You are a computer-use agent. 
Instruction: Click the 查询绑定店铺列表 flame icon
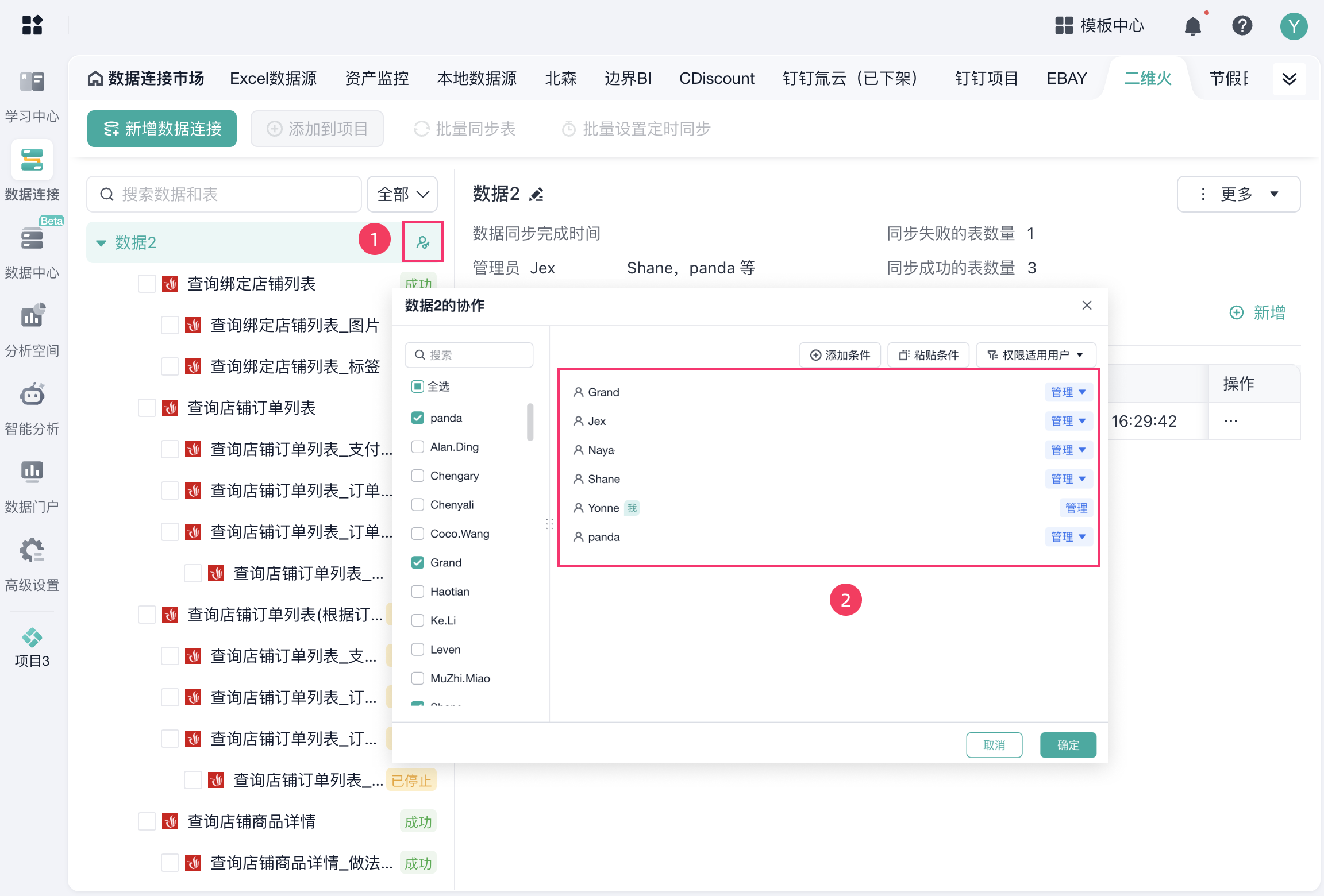(x=170, y=284)
